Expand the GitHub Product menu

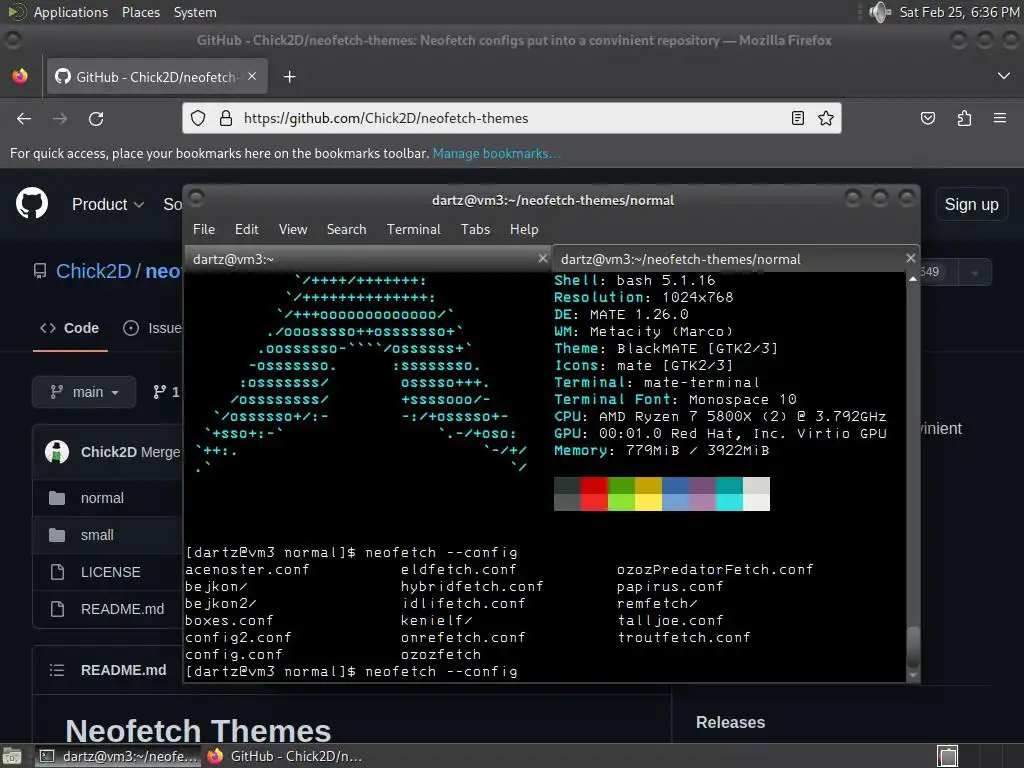tap(108, 204)
